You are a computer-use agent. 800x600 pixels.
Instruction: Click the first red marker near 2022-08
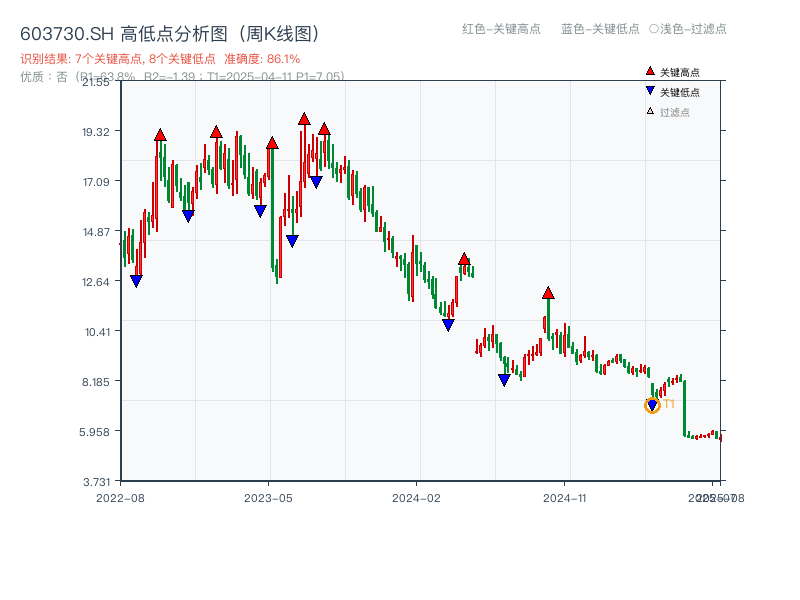(x=160, y=132)
